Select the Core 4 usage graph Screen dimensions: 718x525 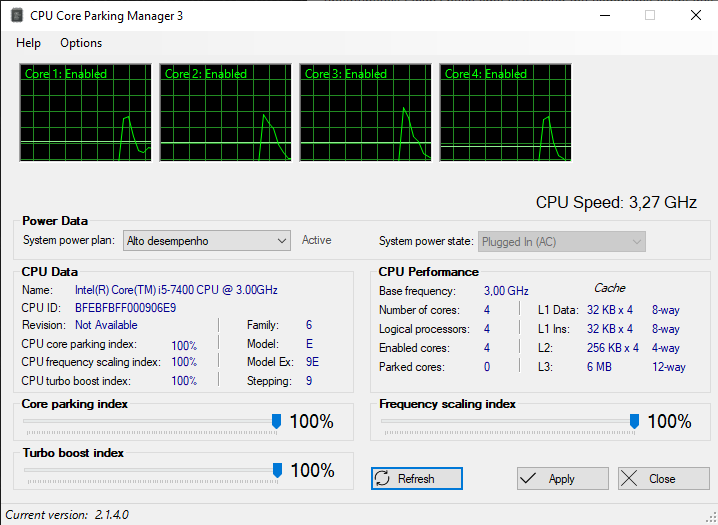click(506, 112)
